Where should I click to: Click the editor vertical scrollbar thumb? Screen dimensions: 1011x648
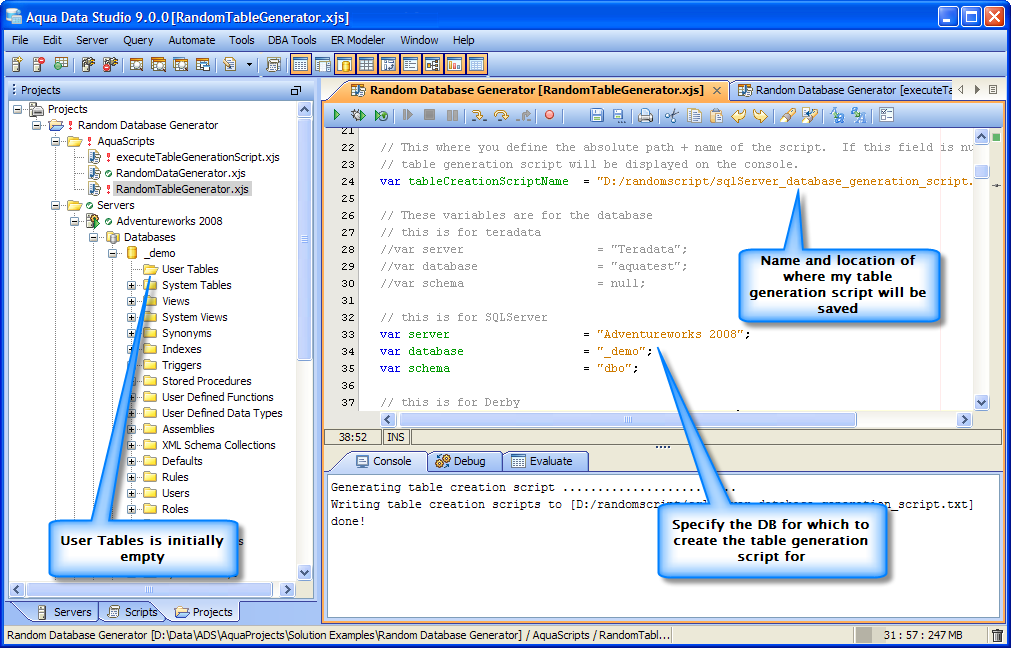(981, 171)
